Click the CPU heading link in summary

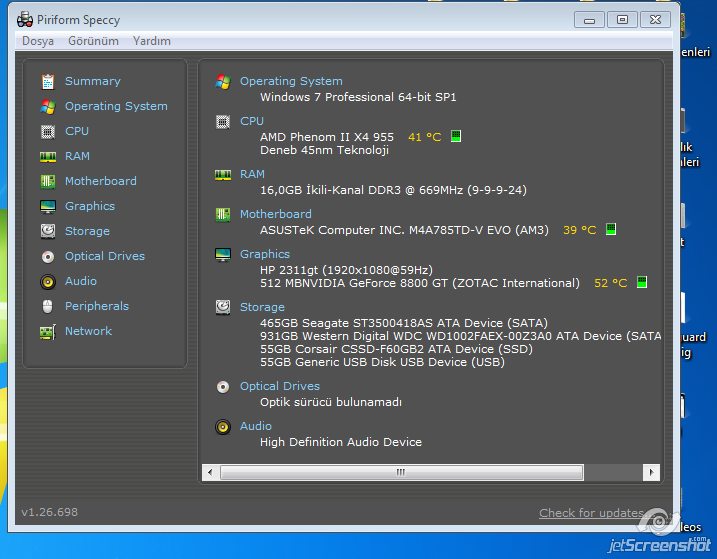tap(252, 122)
